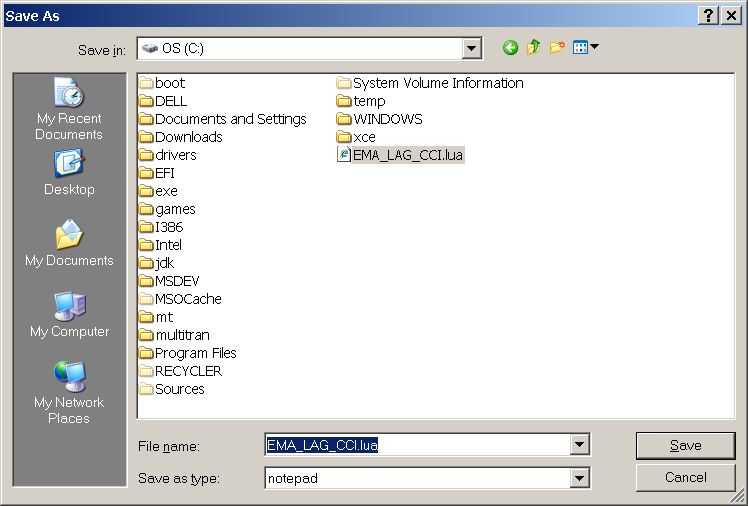This screenshot has height=506, width=748.
Task: Open My Computer in places bar
Action: (69, 314)
